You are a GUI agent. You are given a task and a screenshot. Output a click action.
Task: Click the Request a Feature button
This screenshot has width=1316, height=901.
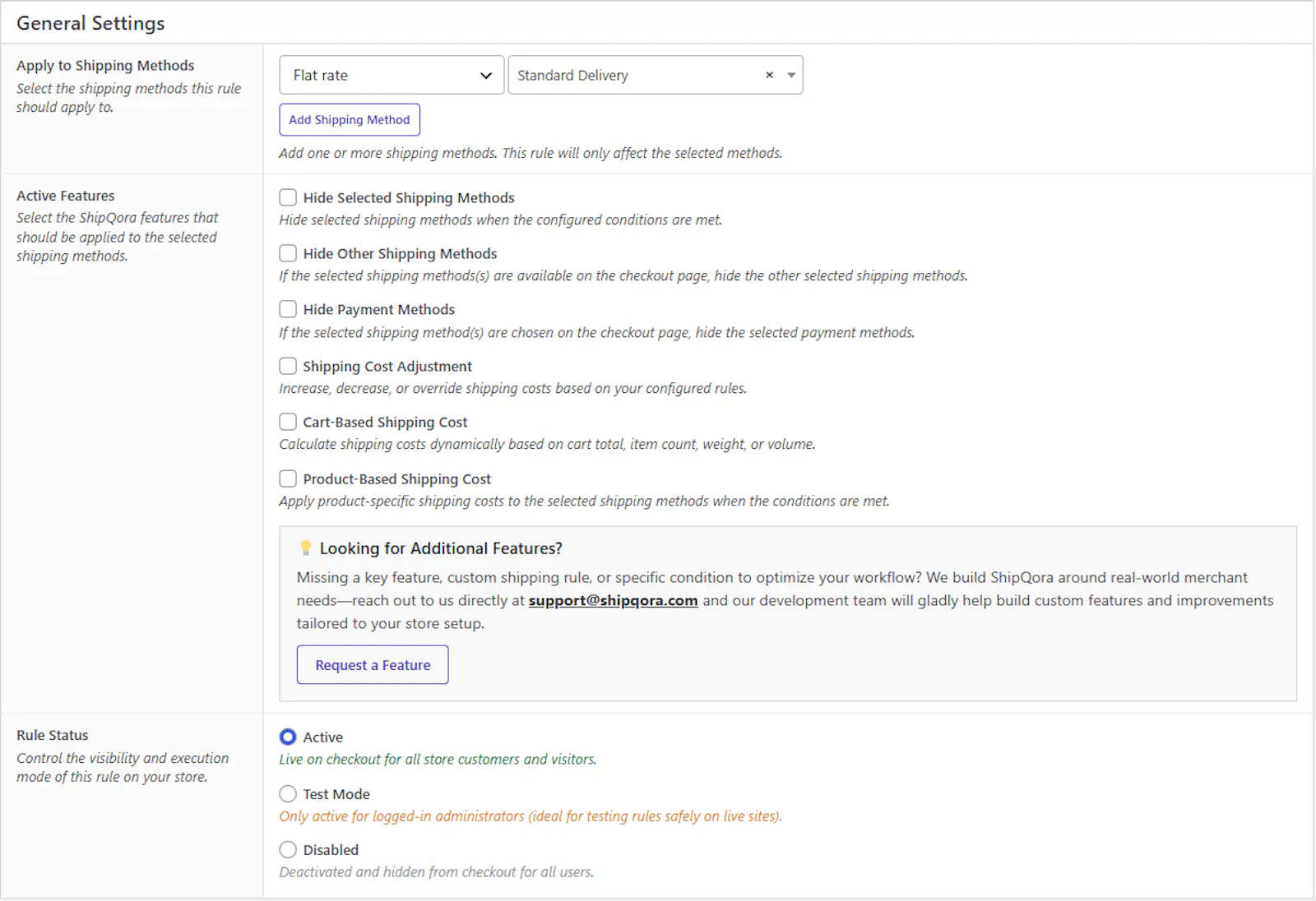coord(373,664)
